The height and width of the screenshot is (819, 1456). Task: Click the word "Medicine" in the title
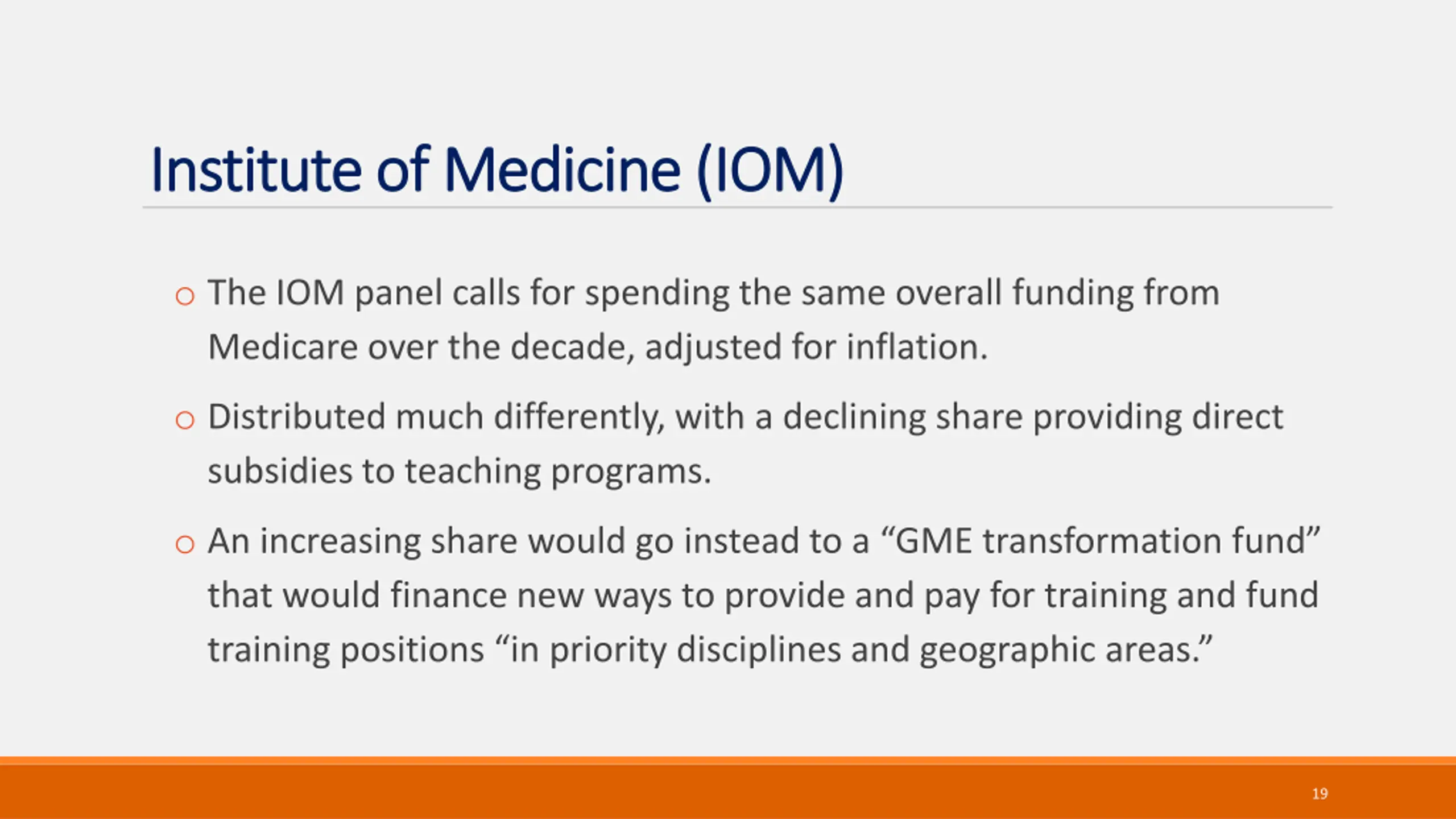click(x=562, y=170)
